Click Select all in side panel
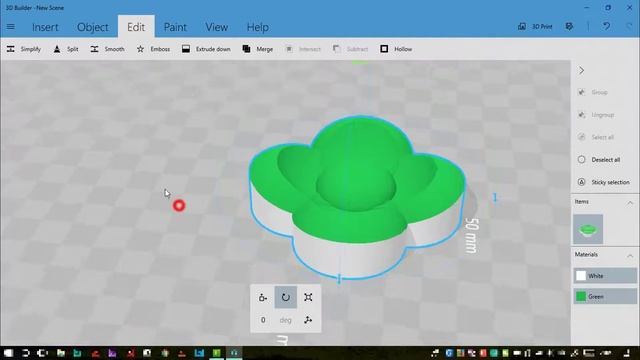Image resolution: width=640 pixels, height=360 pixels. (x=596, y=137)
